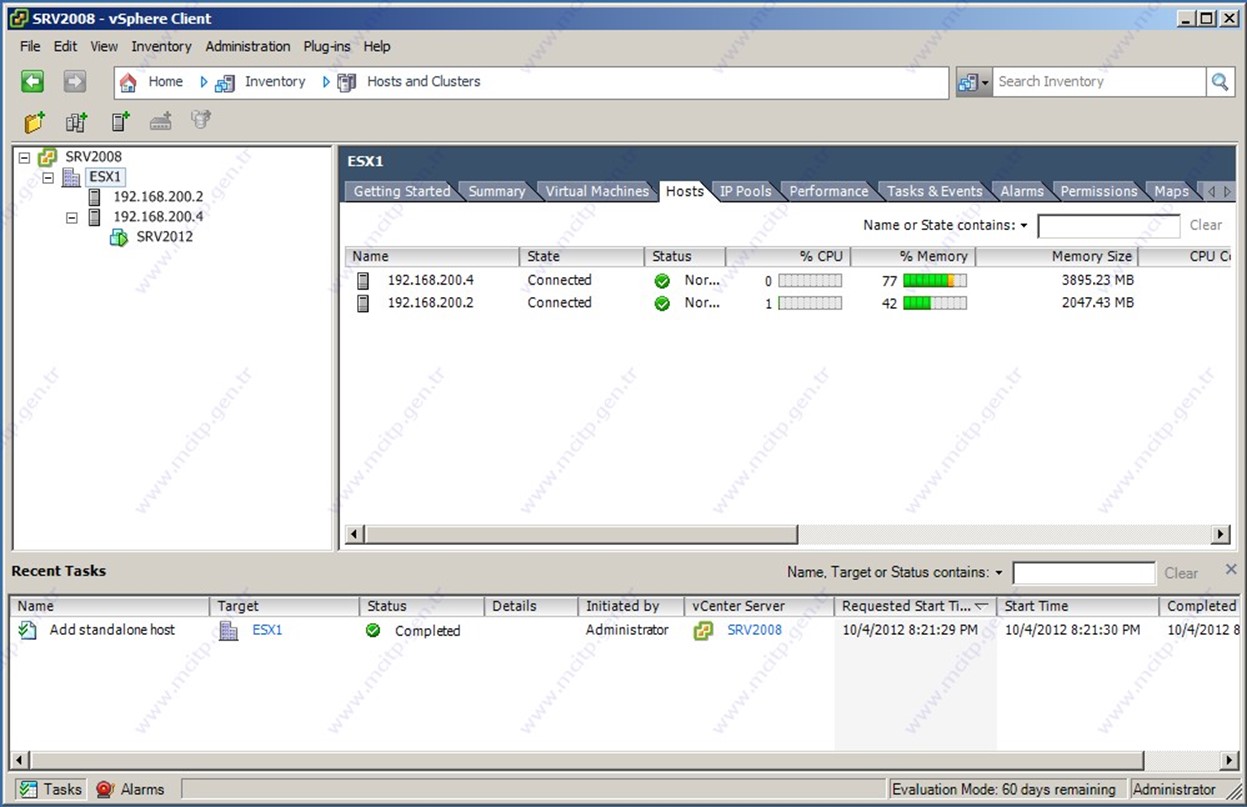Collapse the SRV2008 tree node

coord(24,157)
